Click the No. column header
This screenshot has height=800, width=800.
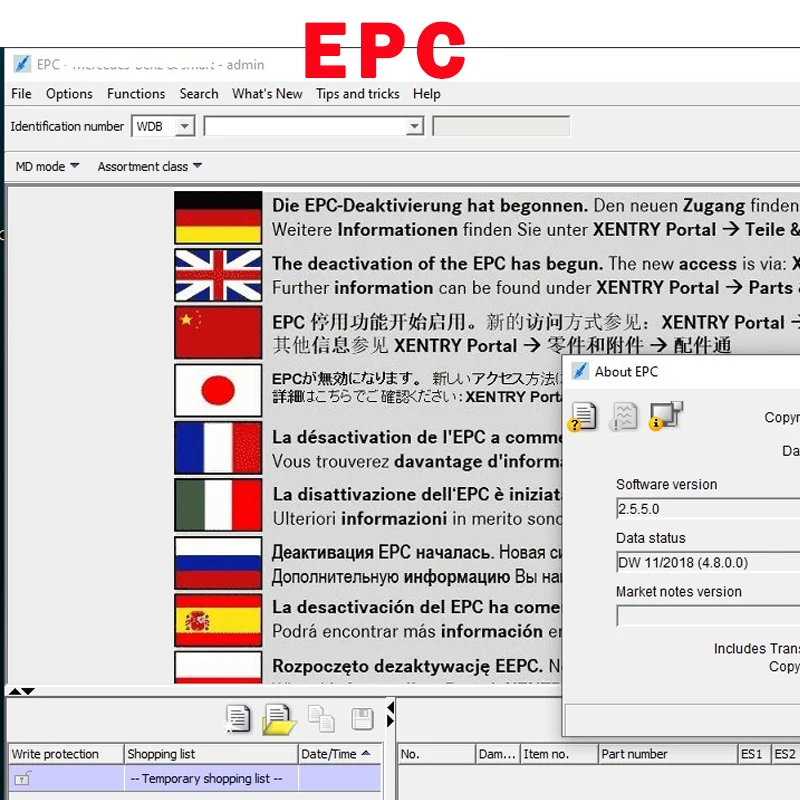pos(436,754)
